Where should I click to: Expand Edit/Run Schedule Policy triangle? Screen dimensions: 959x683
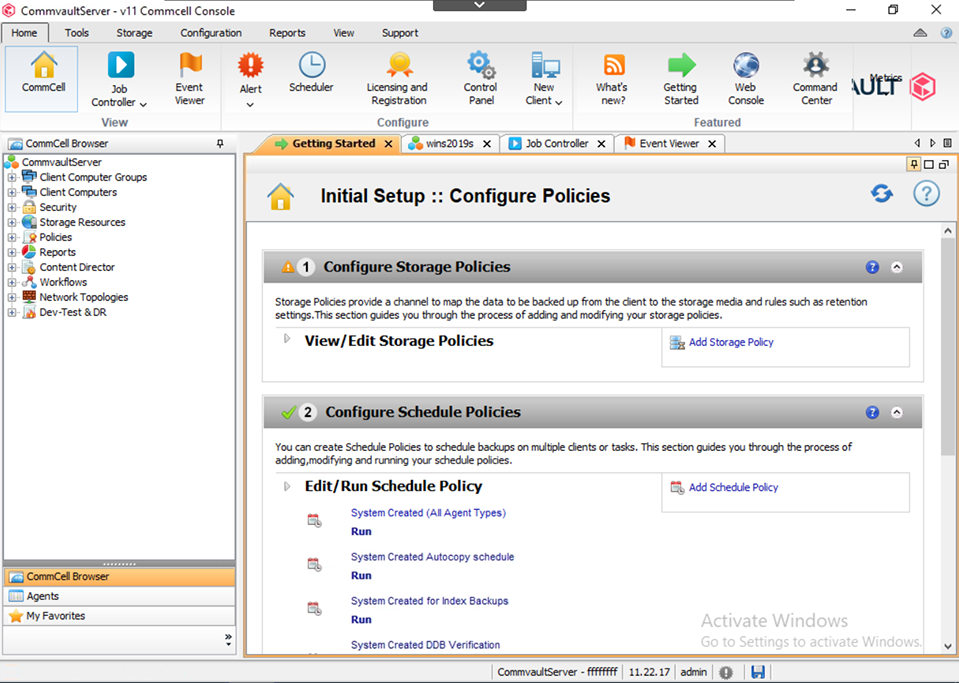tap(287, 487)
